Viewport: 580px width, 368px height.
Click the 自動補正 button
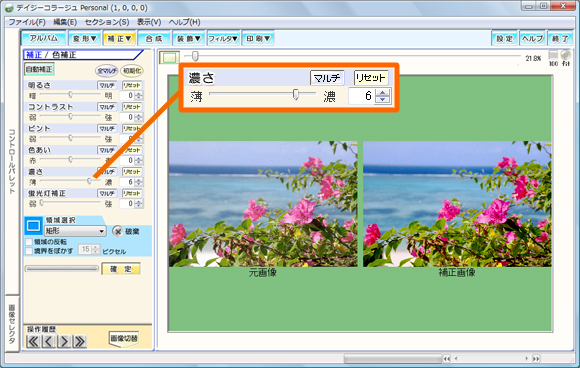[39, 70]
